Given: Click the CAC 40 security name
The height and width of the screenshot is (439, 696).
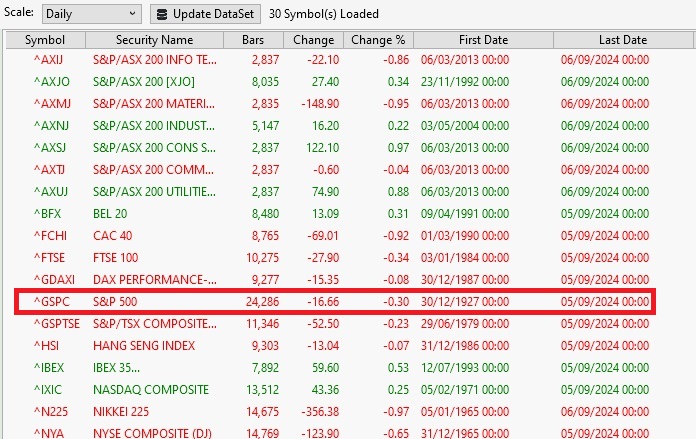Looking at the screenshot, I should tap(112, 236).
